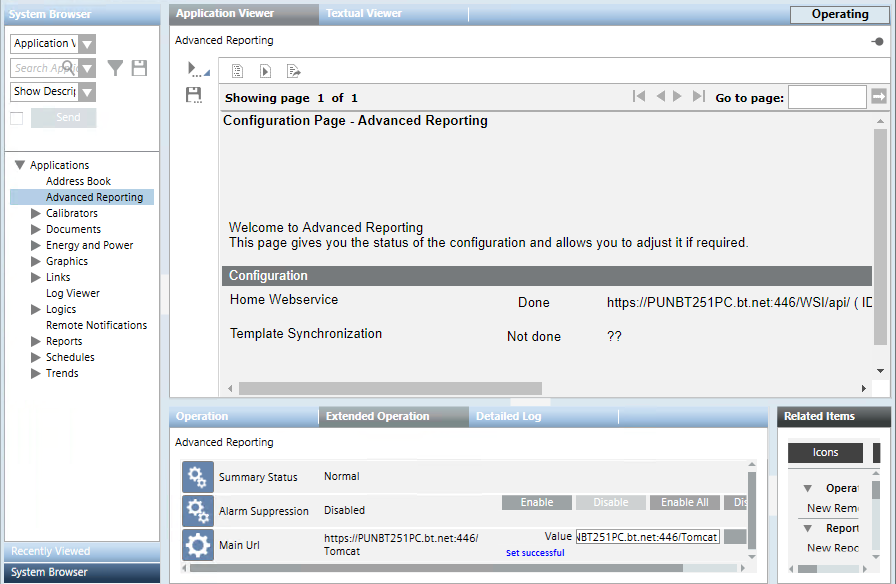This screenshot has height=584, width=896.
Task: Open the Detailed Log tab
Action: coord(509,417)
